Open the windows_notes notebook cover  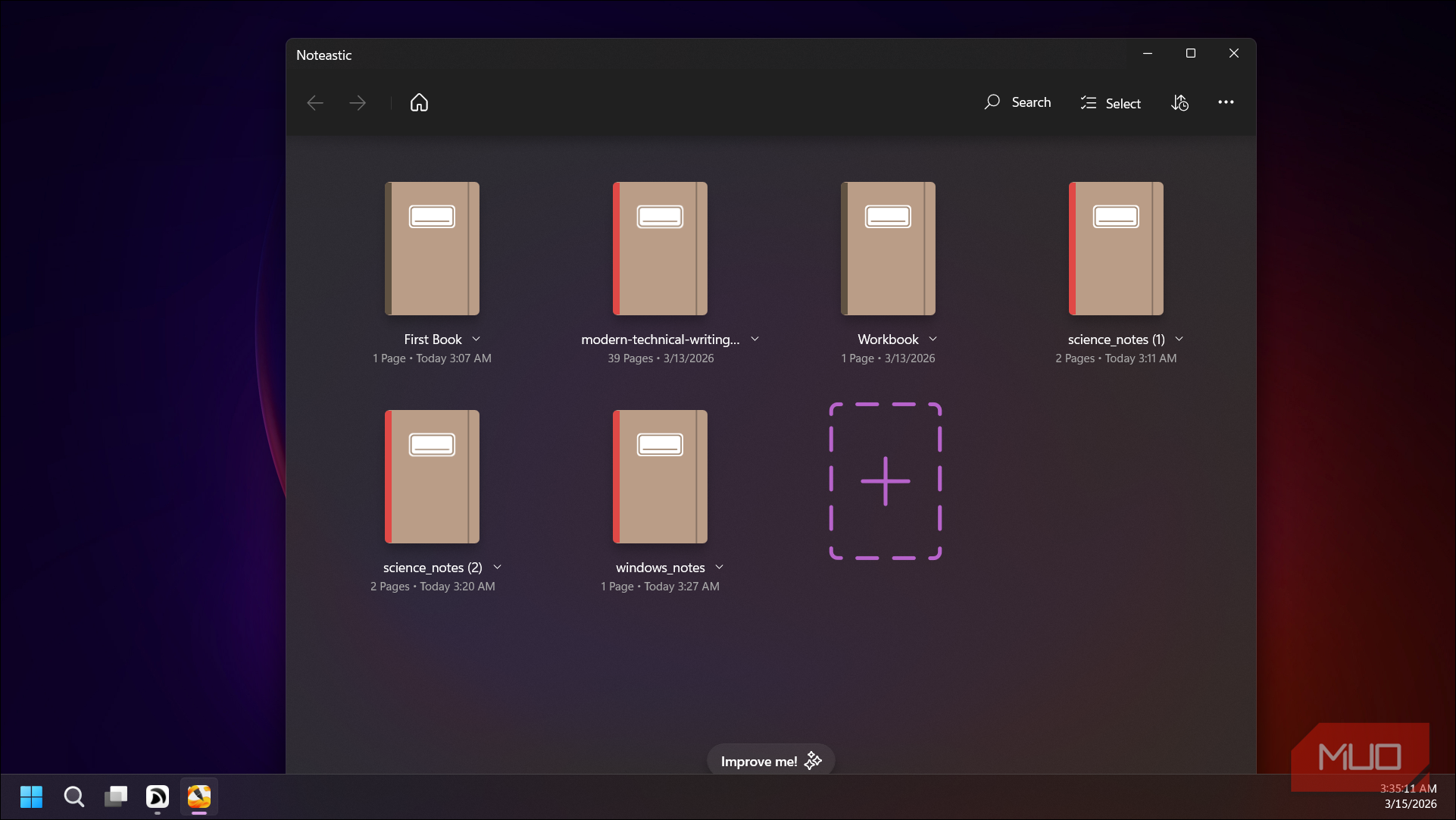point(660,477)
